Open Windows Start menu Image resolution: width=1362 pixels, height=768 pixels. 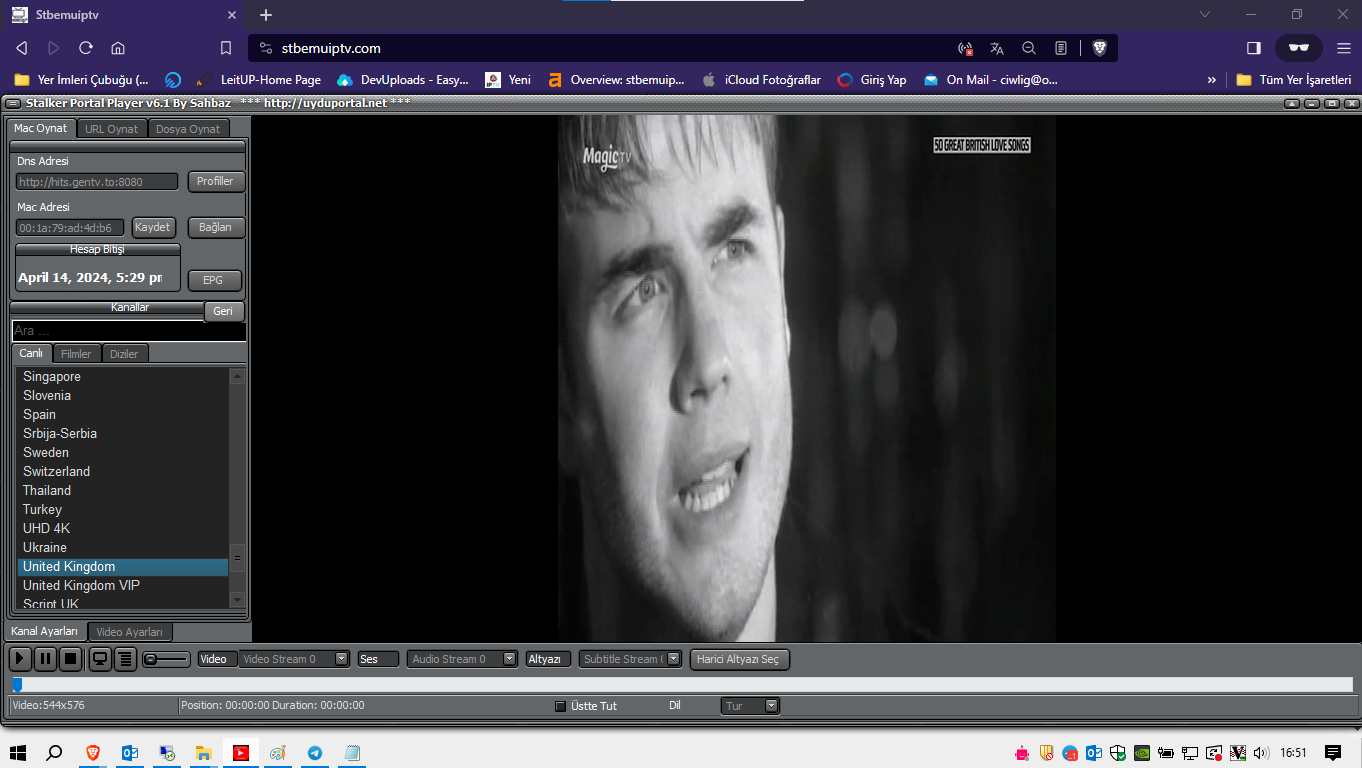click(17, 753)
